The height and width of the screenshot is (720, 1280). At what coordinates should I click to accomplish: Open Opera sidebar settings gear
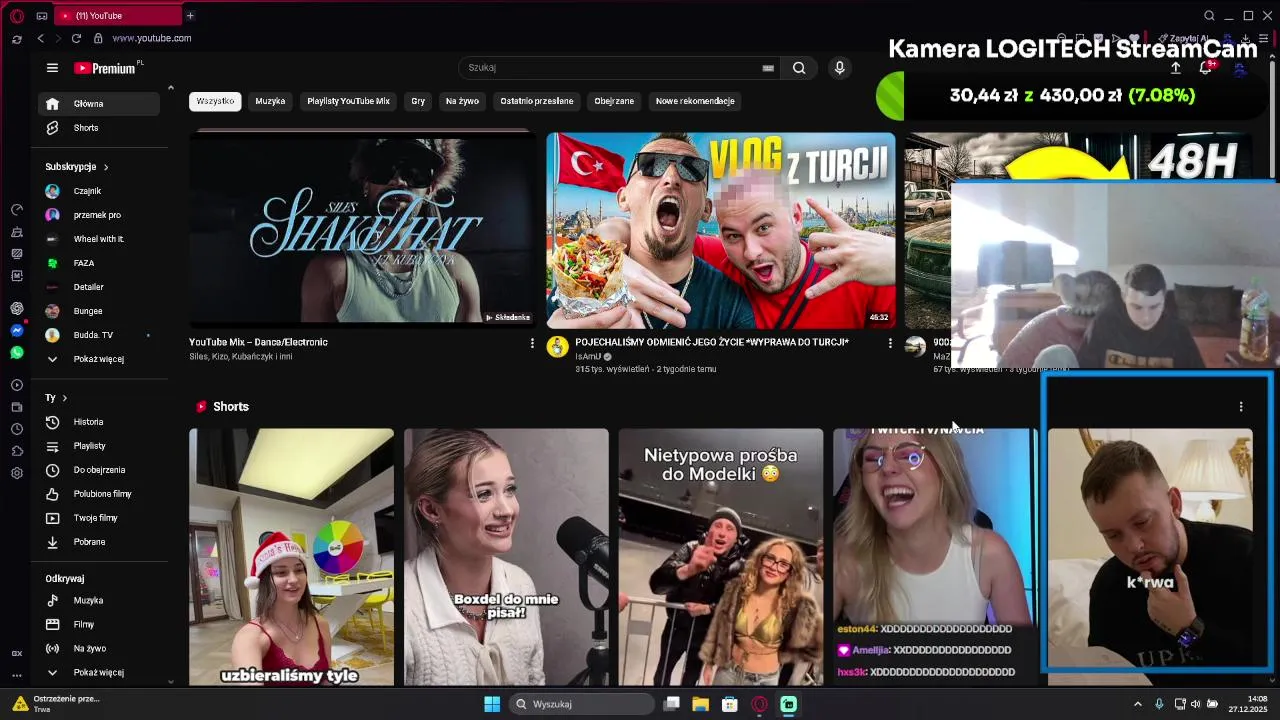click(17, 473)
